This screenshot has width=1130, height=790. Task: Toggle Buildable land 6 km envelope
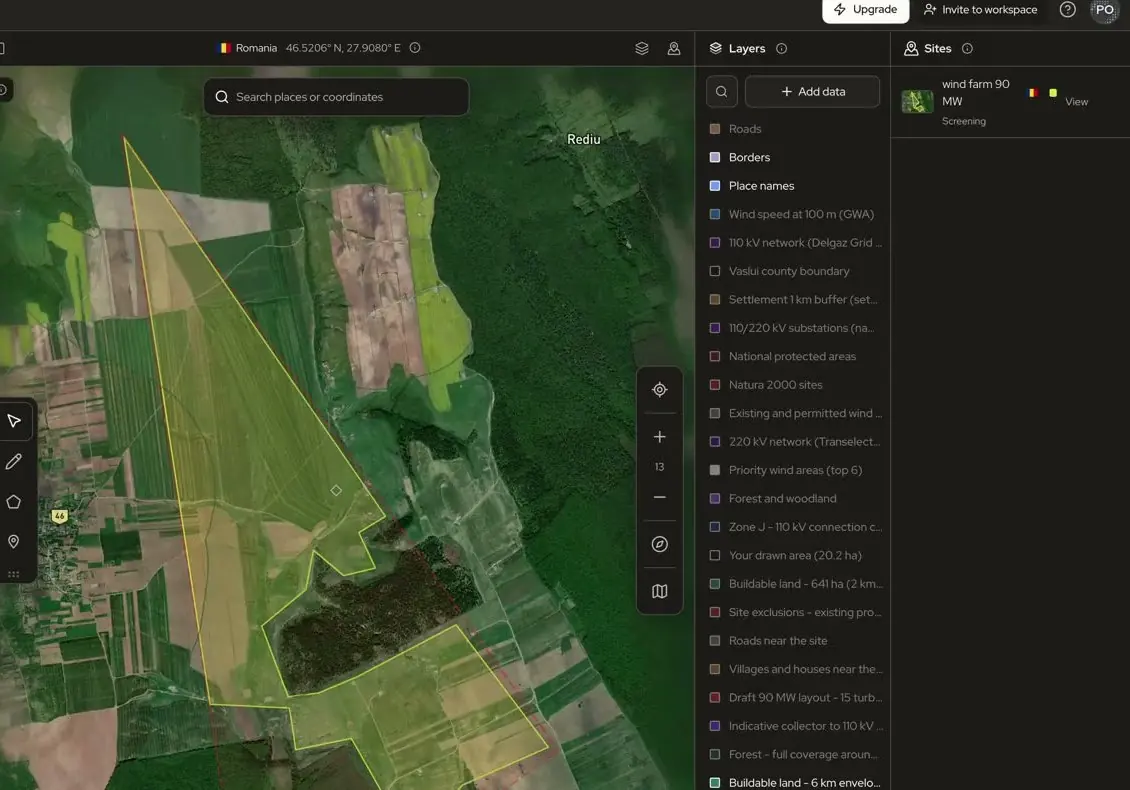click(x=715, y=783)
